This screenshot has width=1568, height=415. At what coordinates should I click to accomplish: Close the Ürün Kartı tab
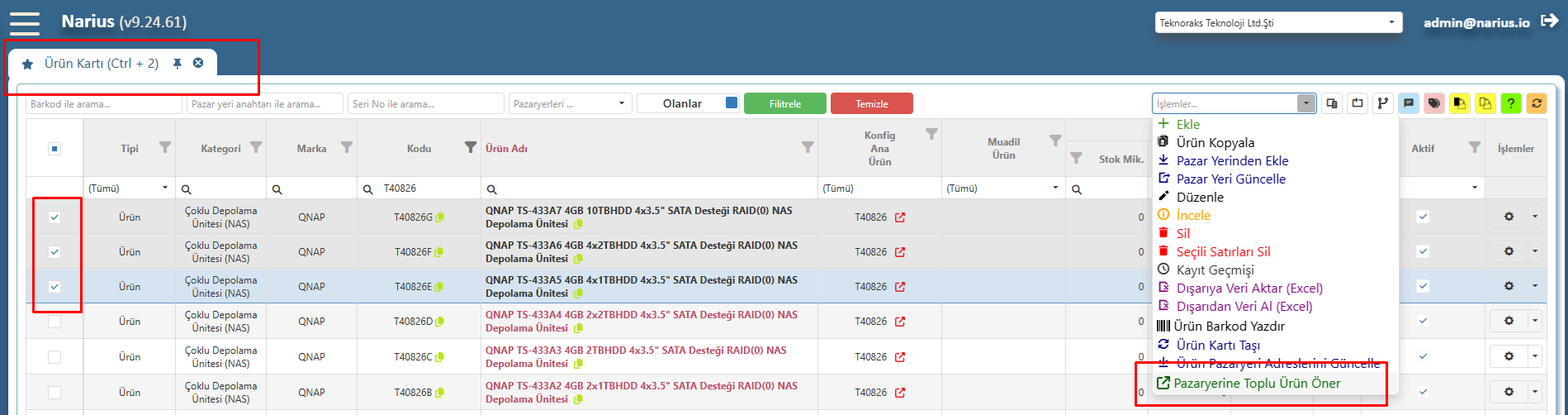pos(198,63)
